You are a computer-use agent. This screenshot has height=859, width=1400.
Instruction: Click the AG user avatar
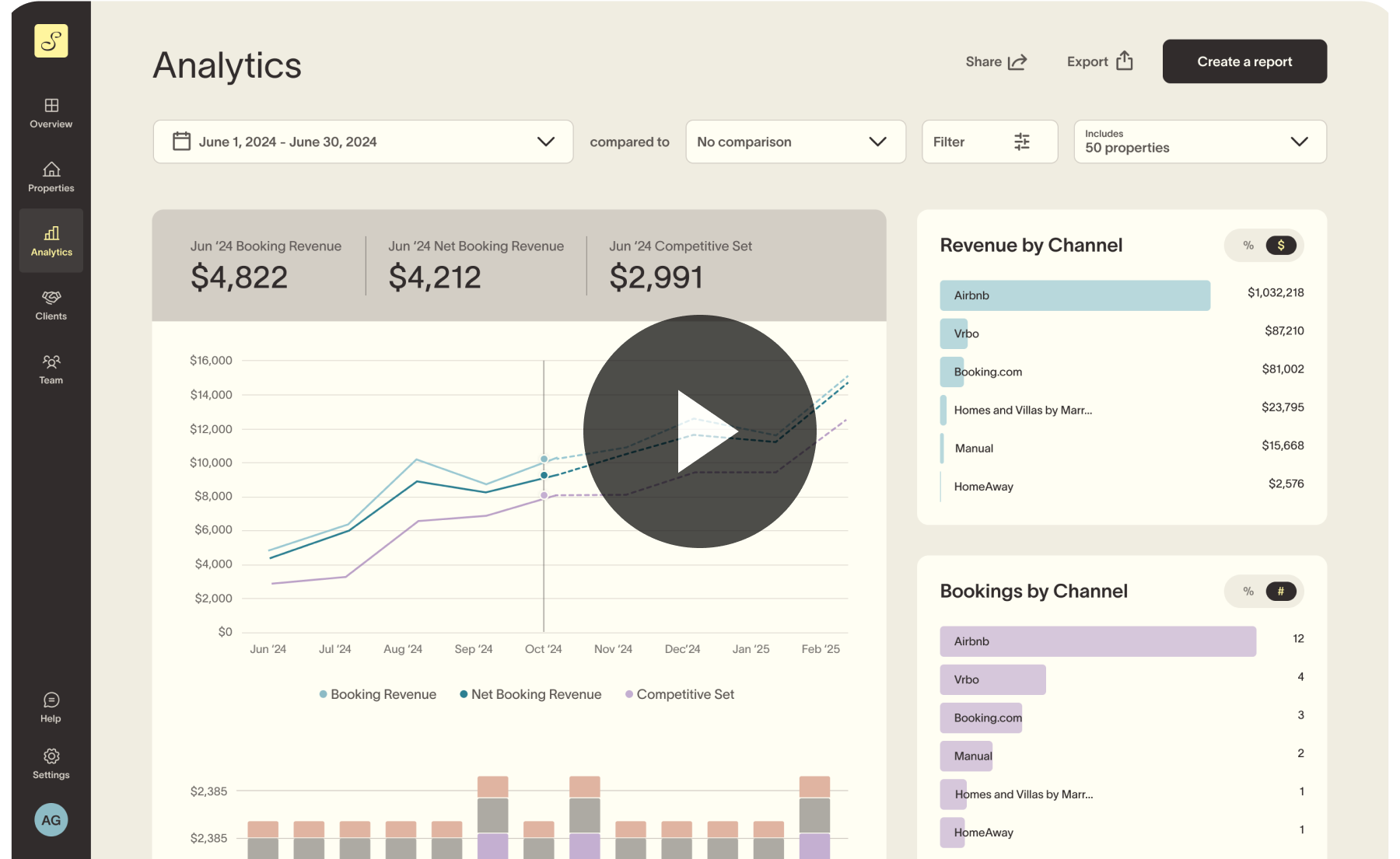pyautogui.click(x=51, y=820)
